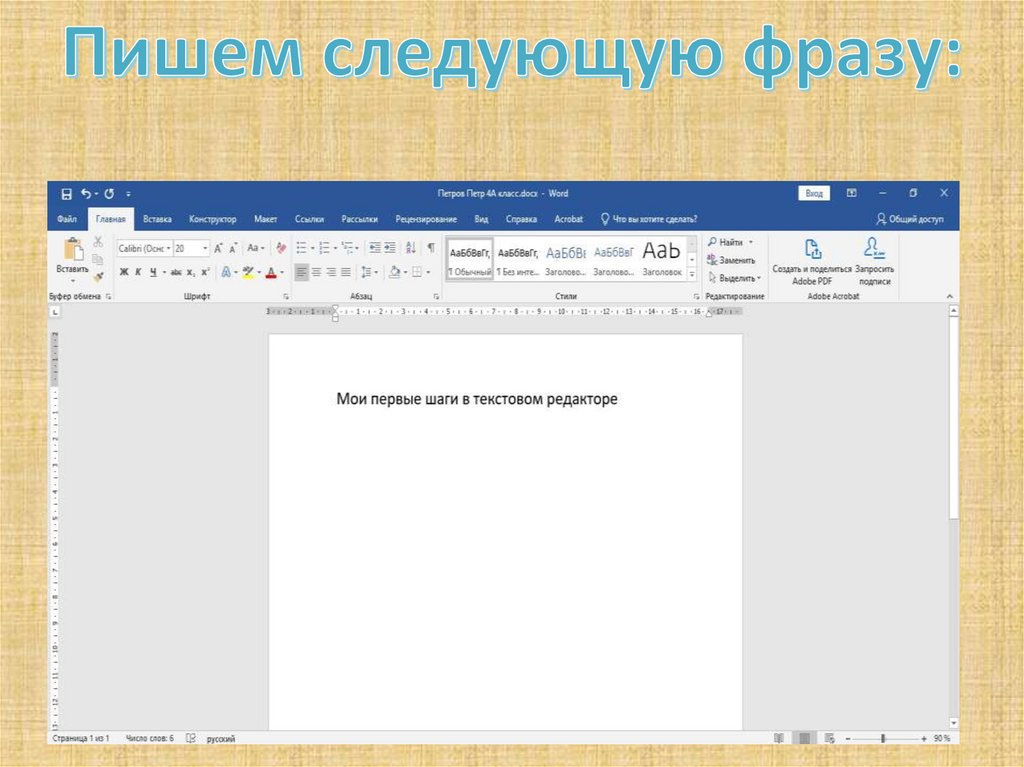Image resolution: width=1024 pixels, height=767 pixels.
Task: Select the Format Painter brush icon
Action: pos(98,276)
